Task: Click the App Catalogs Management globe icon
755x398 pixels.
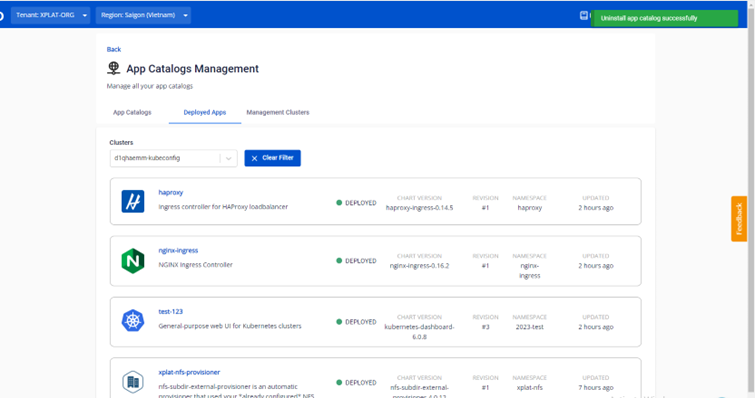Action: click(x=114, y=68)
